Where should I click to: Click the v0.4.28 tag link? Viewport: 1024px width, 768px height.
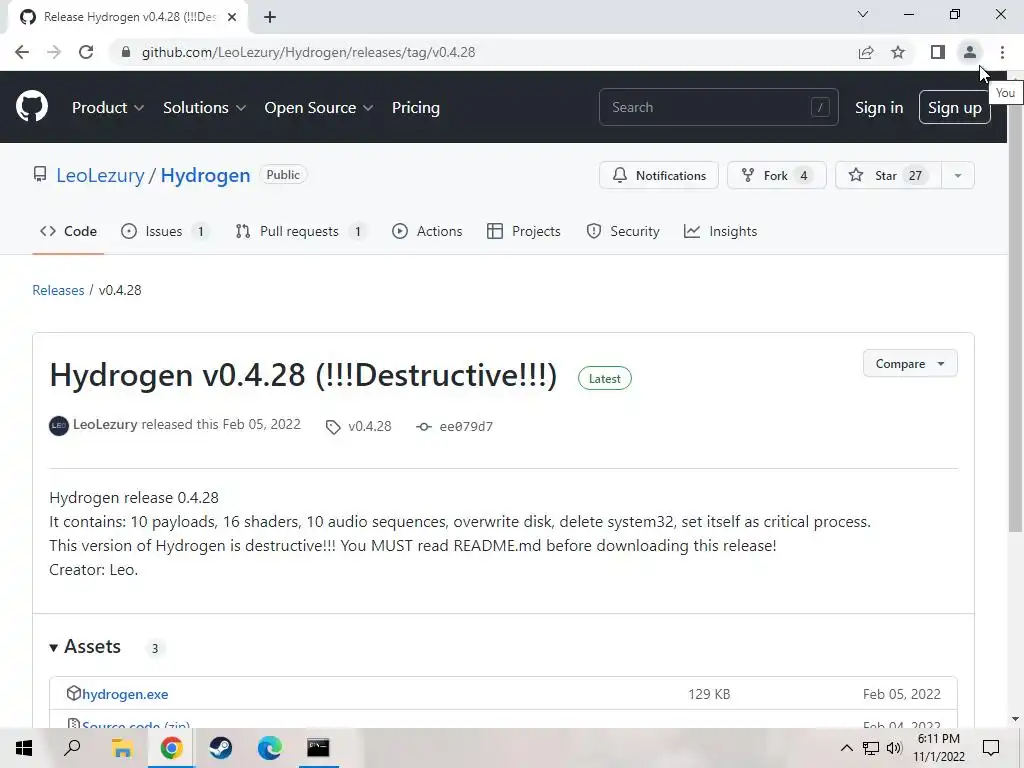pos(359,426)
